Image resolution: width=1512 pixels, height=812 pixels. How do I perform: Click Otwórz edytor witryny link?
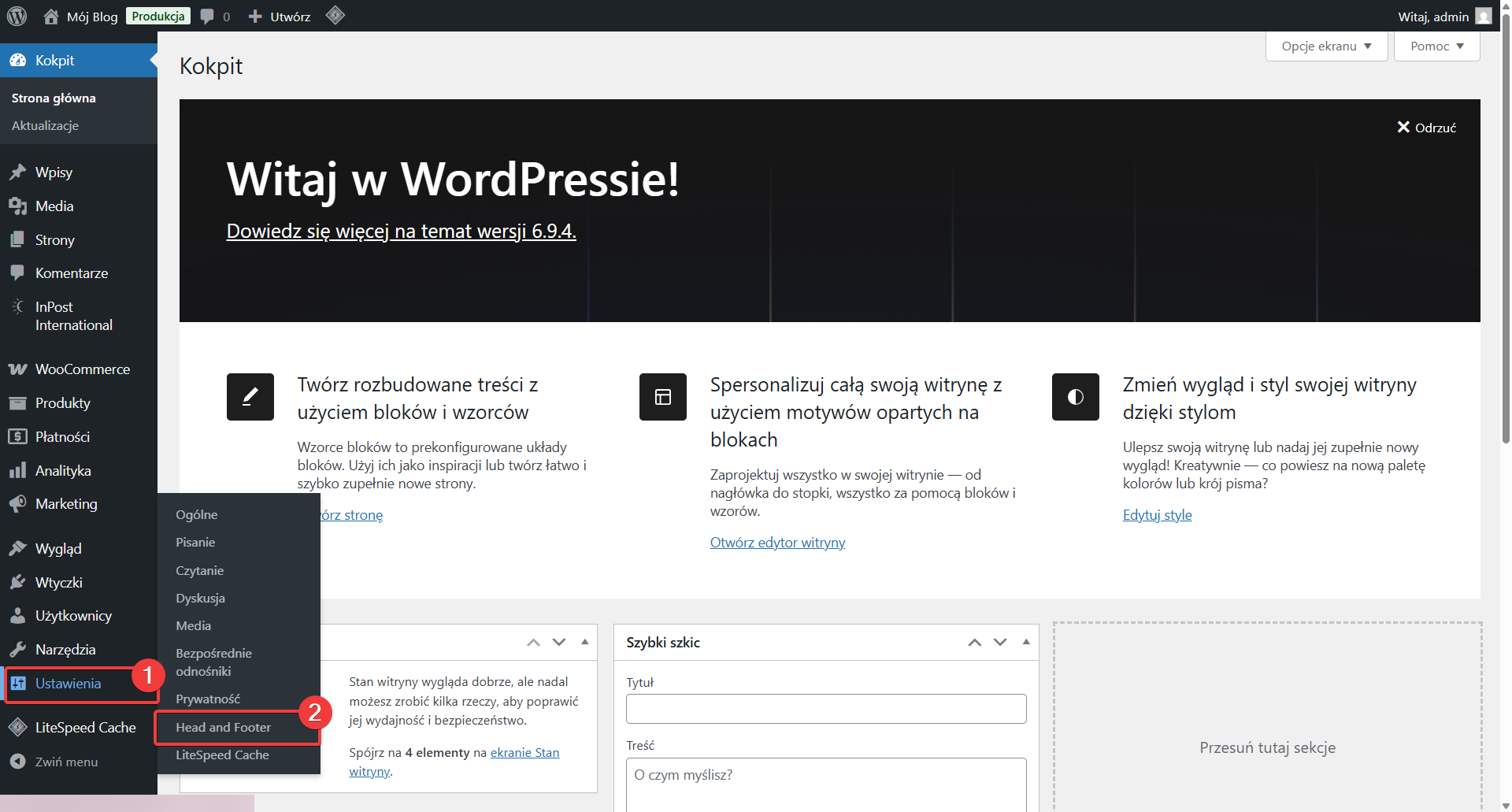click(x=777, y=543)
